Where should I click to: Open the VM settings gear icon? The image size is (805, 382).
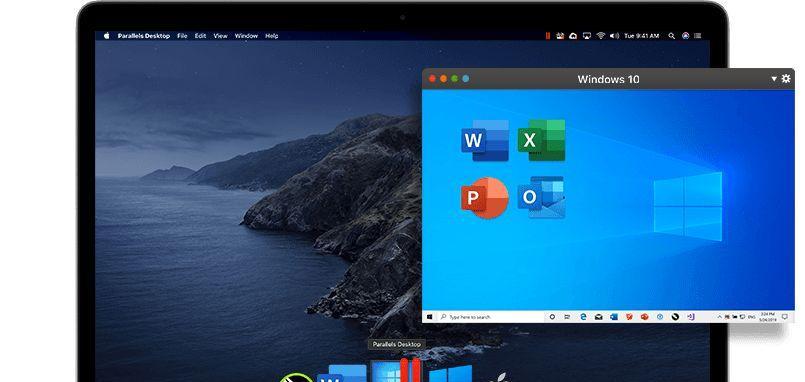[x=786, y=79]
